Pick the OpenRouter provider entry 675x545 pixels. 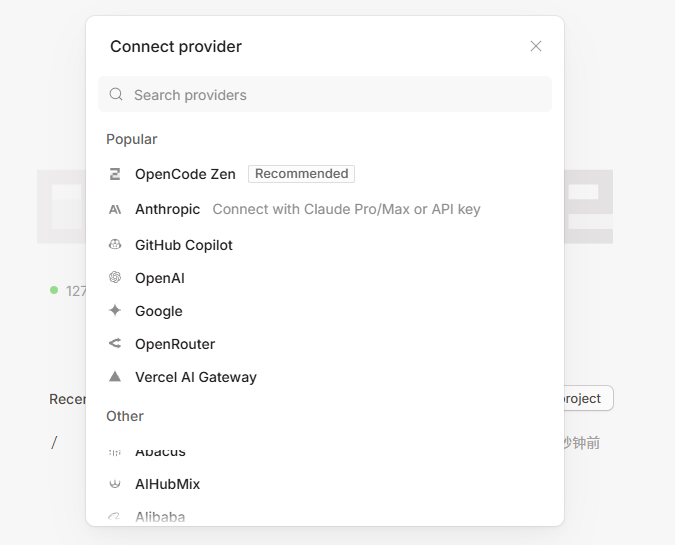coord(175,344)
